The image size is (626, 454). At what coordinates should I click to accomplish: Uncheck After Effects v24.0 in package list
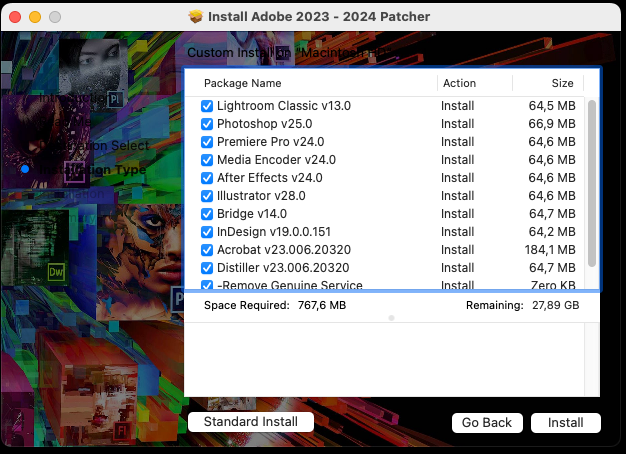207,178
